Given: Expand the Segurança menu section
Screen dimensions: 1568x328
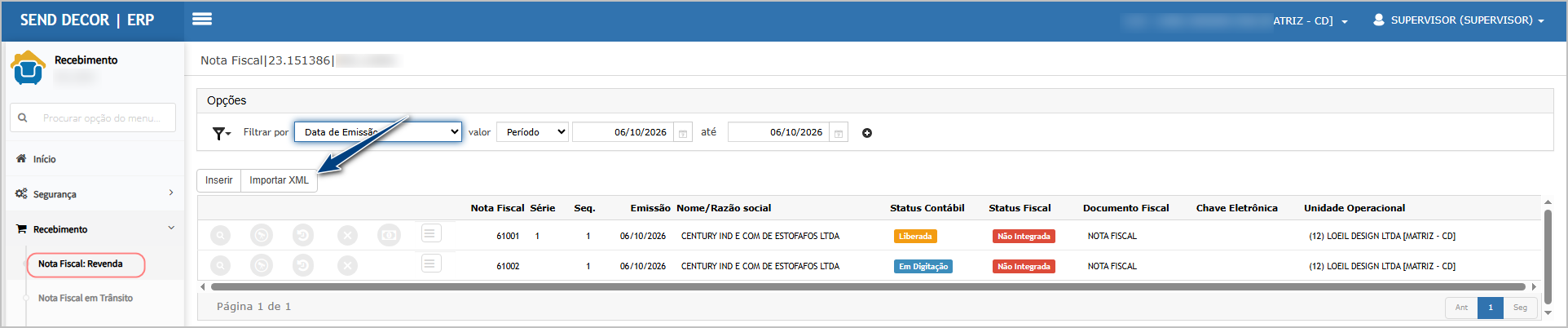Looking at the screenshot, I should pyautogui.click(x=95, y=193).
